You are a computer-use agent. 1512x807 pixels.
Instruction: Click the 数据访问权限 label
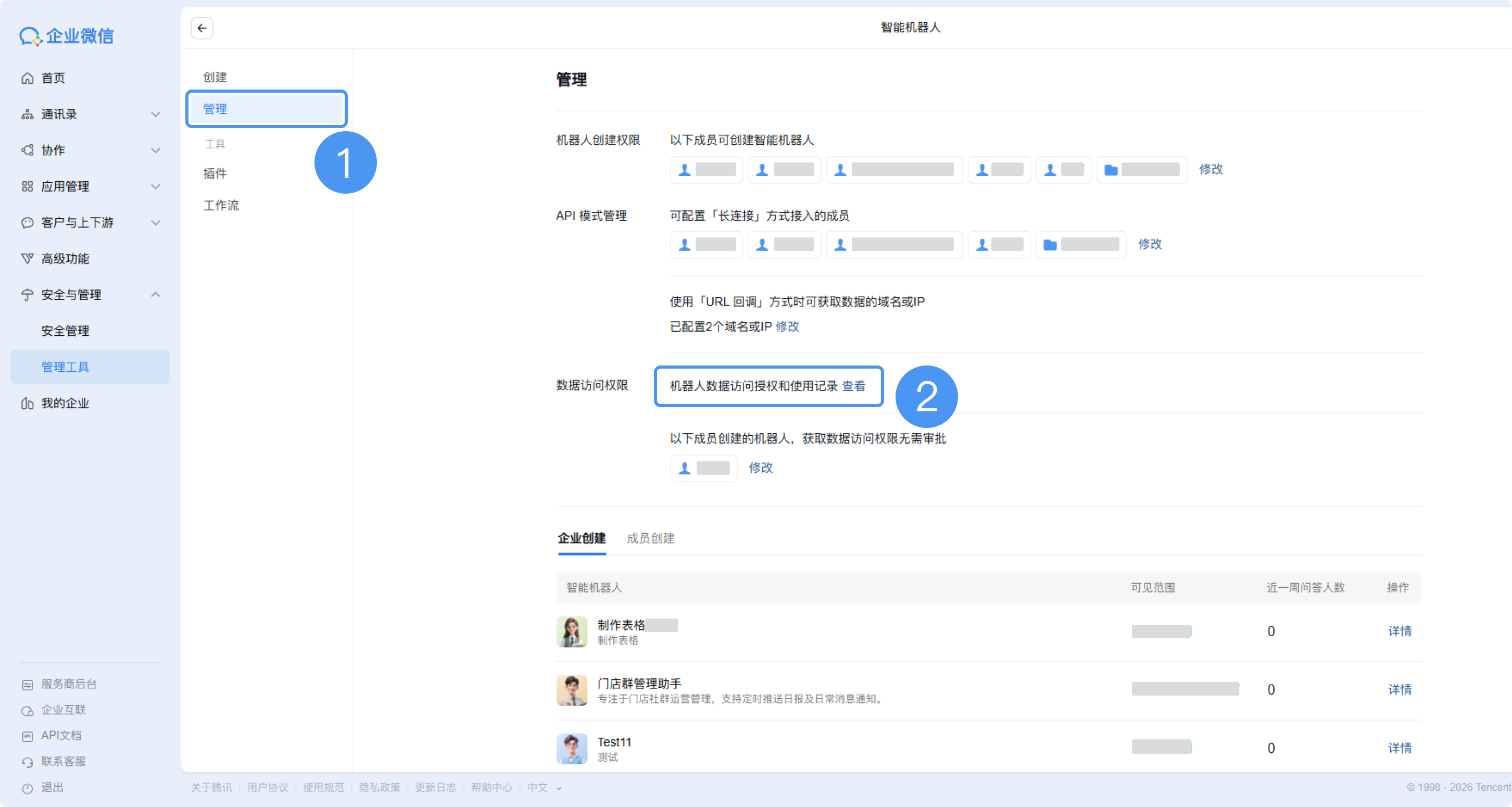[x=592, y=385]
